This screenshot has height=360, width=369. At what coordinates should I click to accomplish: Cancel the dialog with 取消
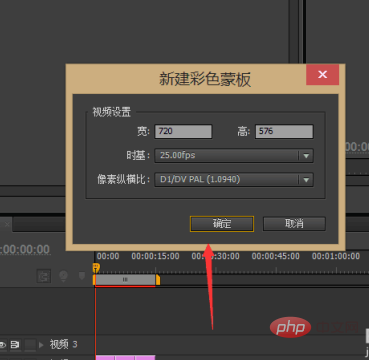pyautogui.click(x=294, y=224)
